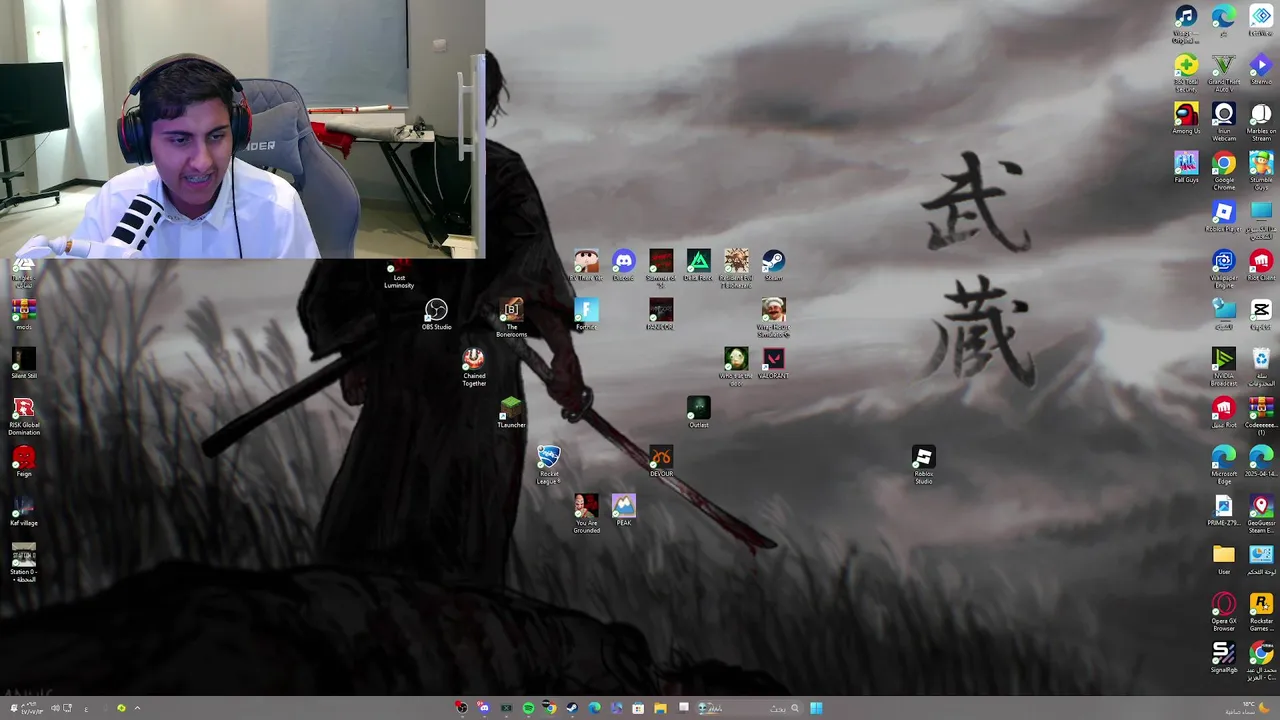Open RISK Global Domination icon
Screen dimensions: 1280x720
24,416
